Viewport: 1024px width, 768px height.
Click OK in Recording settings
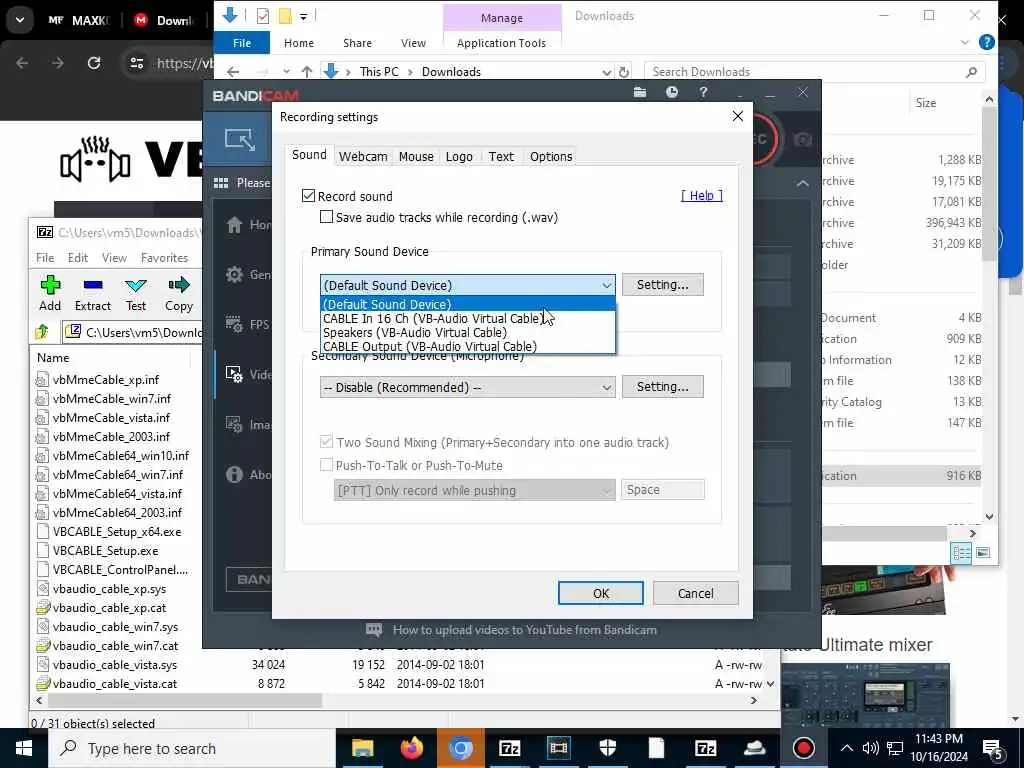[601, 593]
